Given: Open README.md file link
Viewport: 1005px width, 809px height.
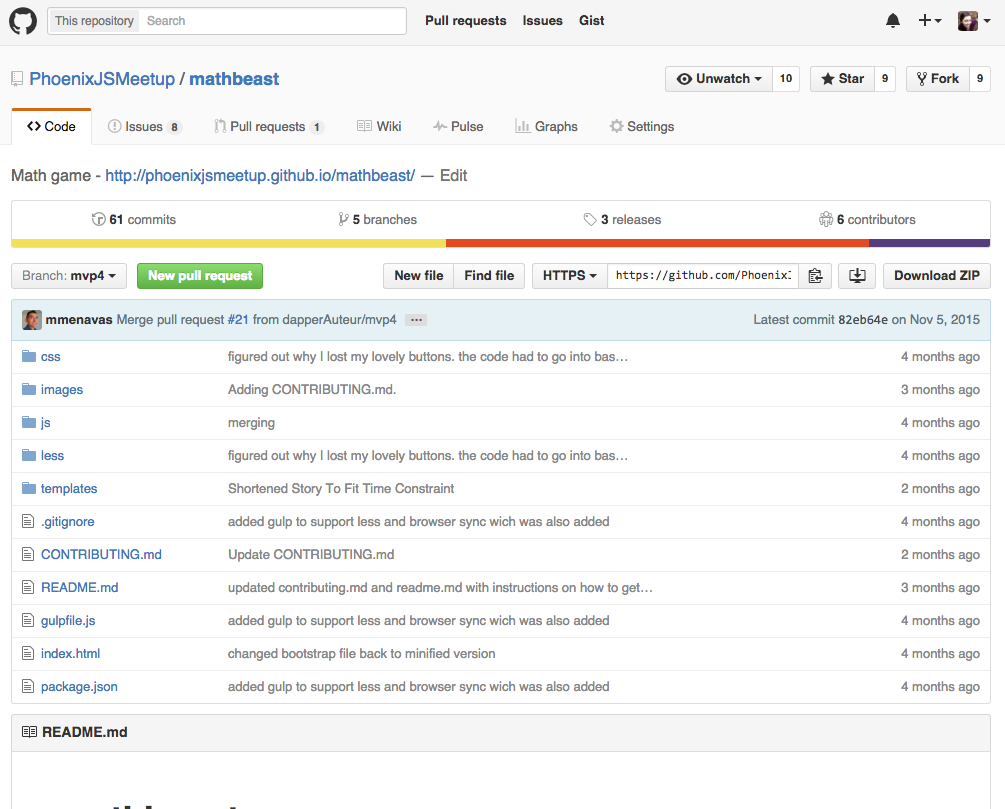Looking at the screenshot, I should click(x=79, y=587).
